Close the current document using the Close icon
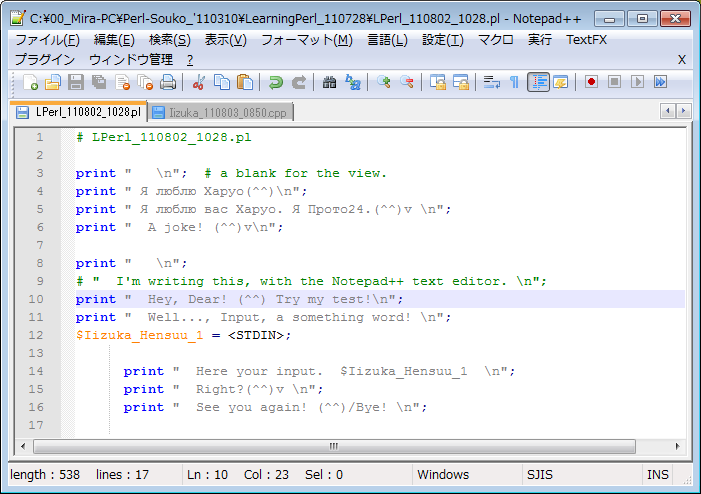 pyautogui.click(x=122, y=82)
